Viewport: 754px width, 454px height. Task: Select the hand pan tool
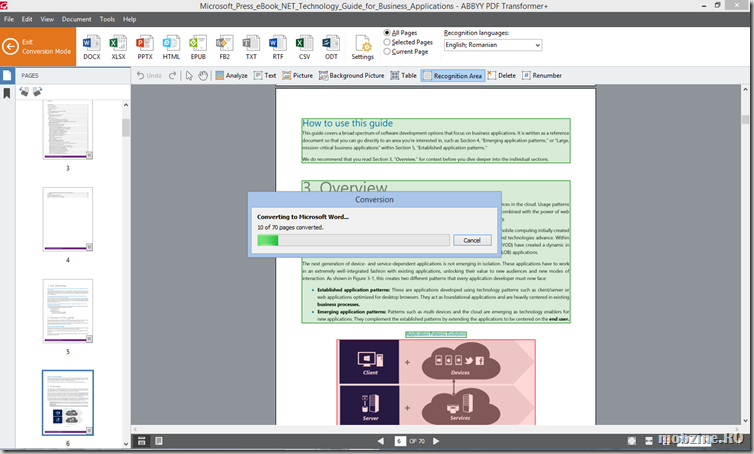[x=203, y=76]
